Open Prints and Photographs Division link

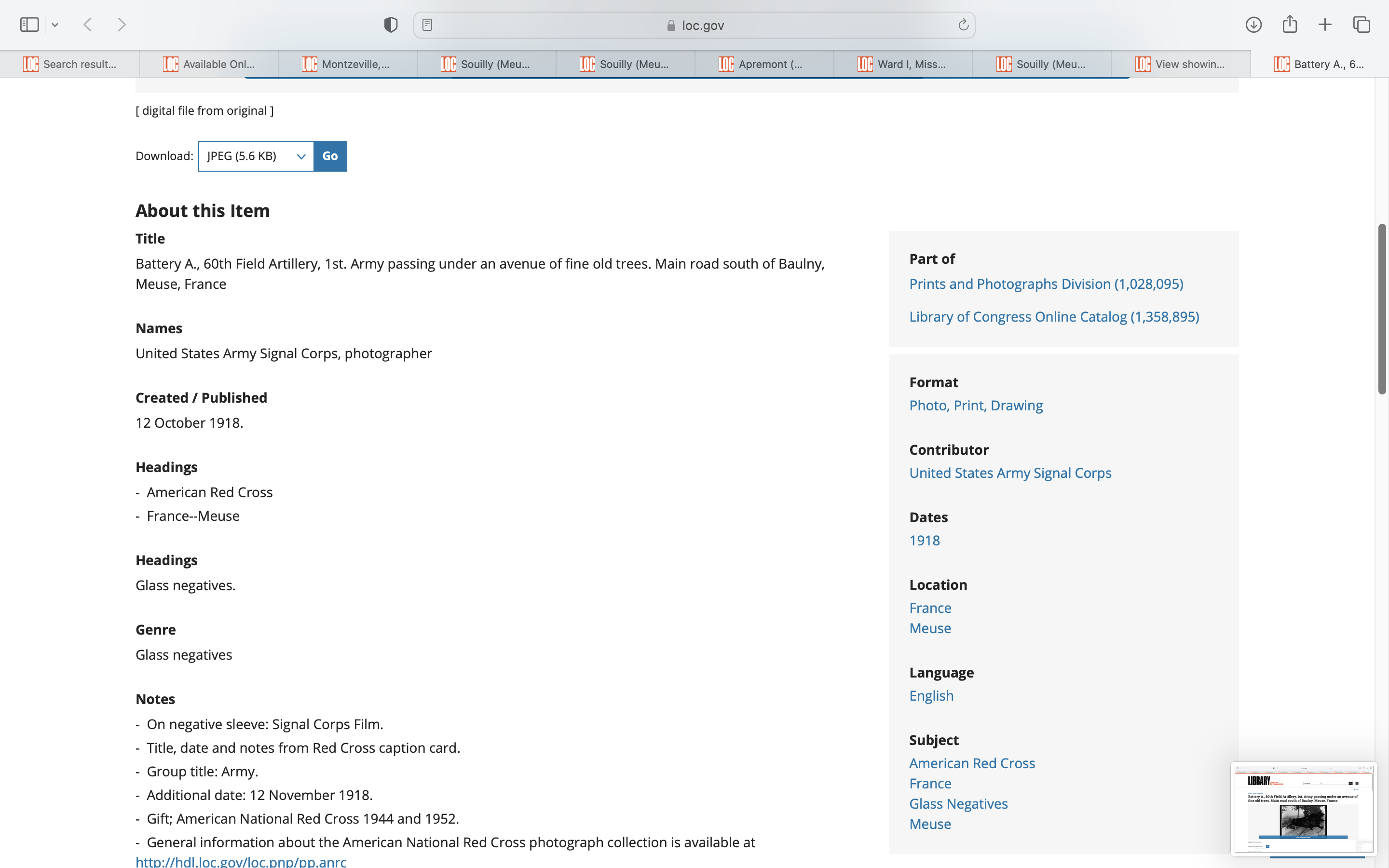1046,284
